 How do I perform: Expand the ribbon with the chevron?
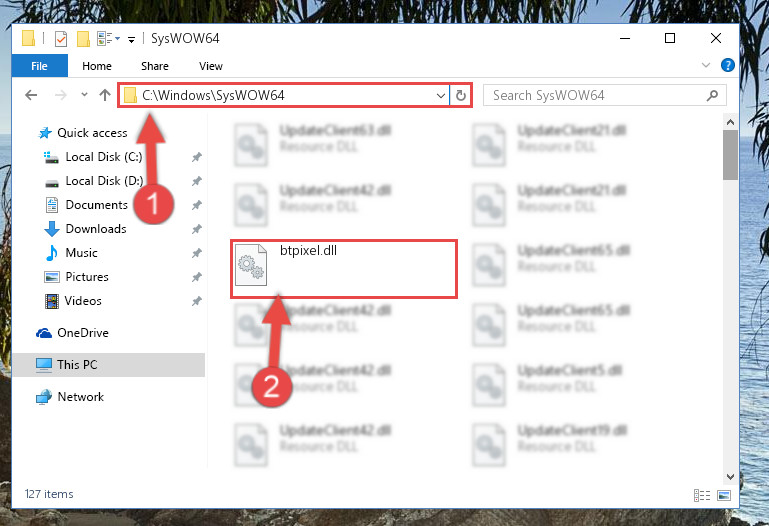(706, 65)
